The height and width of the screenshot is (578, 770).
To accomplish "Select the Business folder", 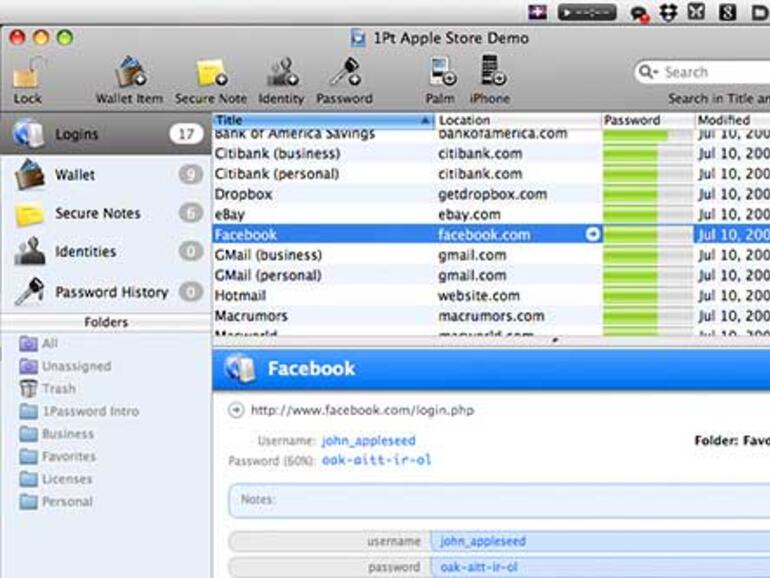I will [x=56, y=434].
